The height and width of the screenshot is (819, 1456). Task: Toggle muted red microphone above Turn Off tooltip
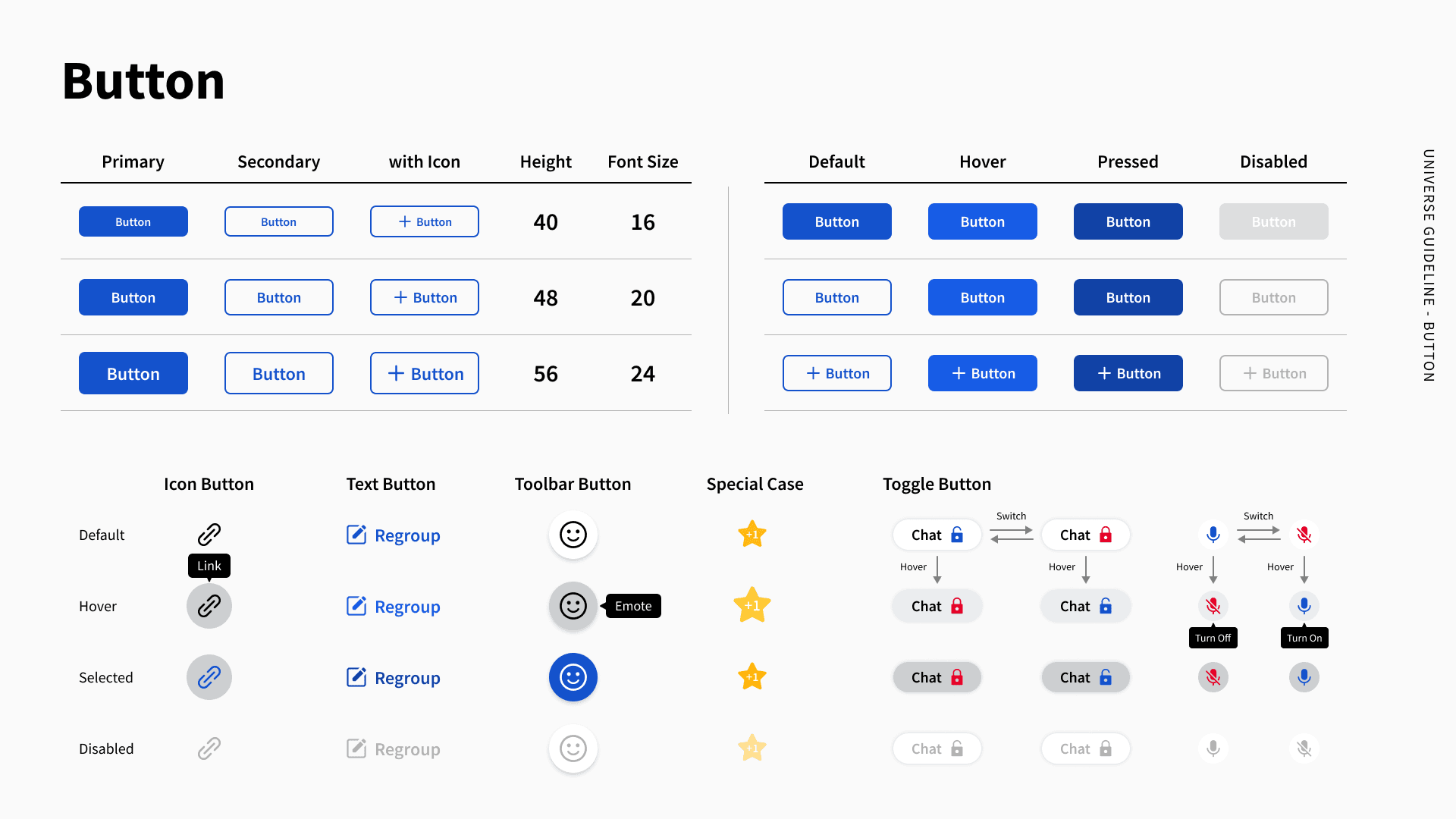coord(1213,606)
